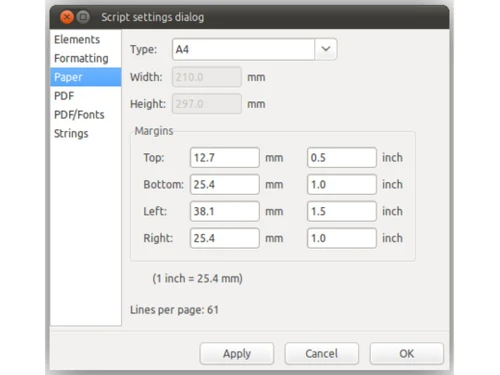Click the 'Lines per page: 61' text

(174, 310)
